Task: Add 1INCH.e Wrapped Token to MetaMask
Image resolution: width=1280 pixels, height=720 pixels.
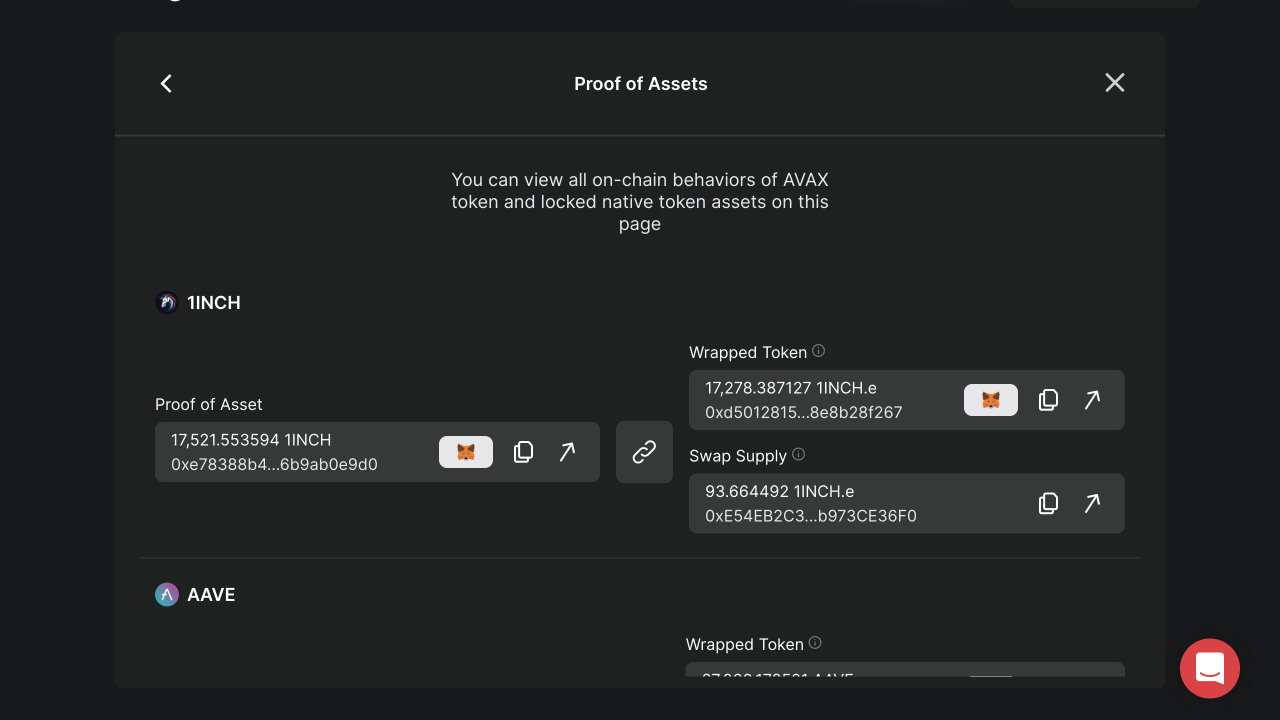Action: pos(991,400)
